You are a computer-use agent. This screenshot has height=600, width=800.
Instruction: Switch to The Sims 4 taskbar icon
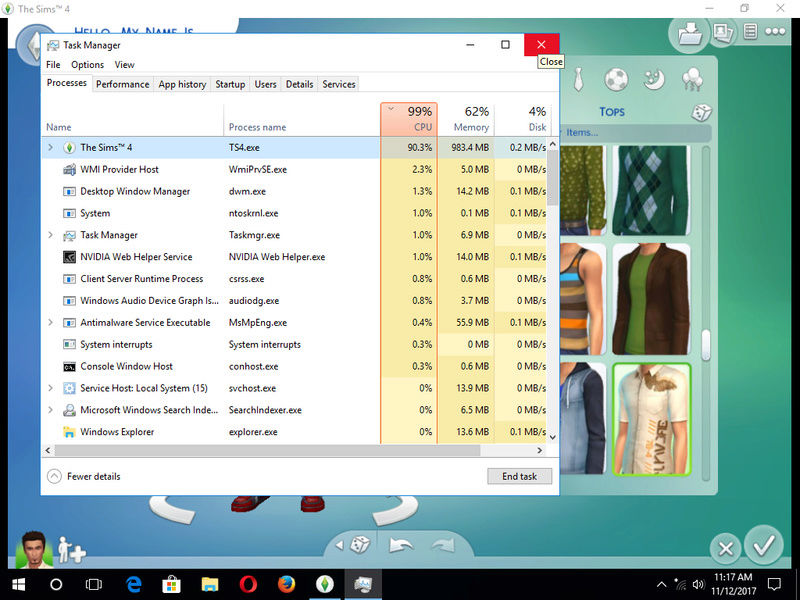(324, 585)
